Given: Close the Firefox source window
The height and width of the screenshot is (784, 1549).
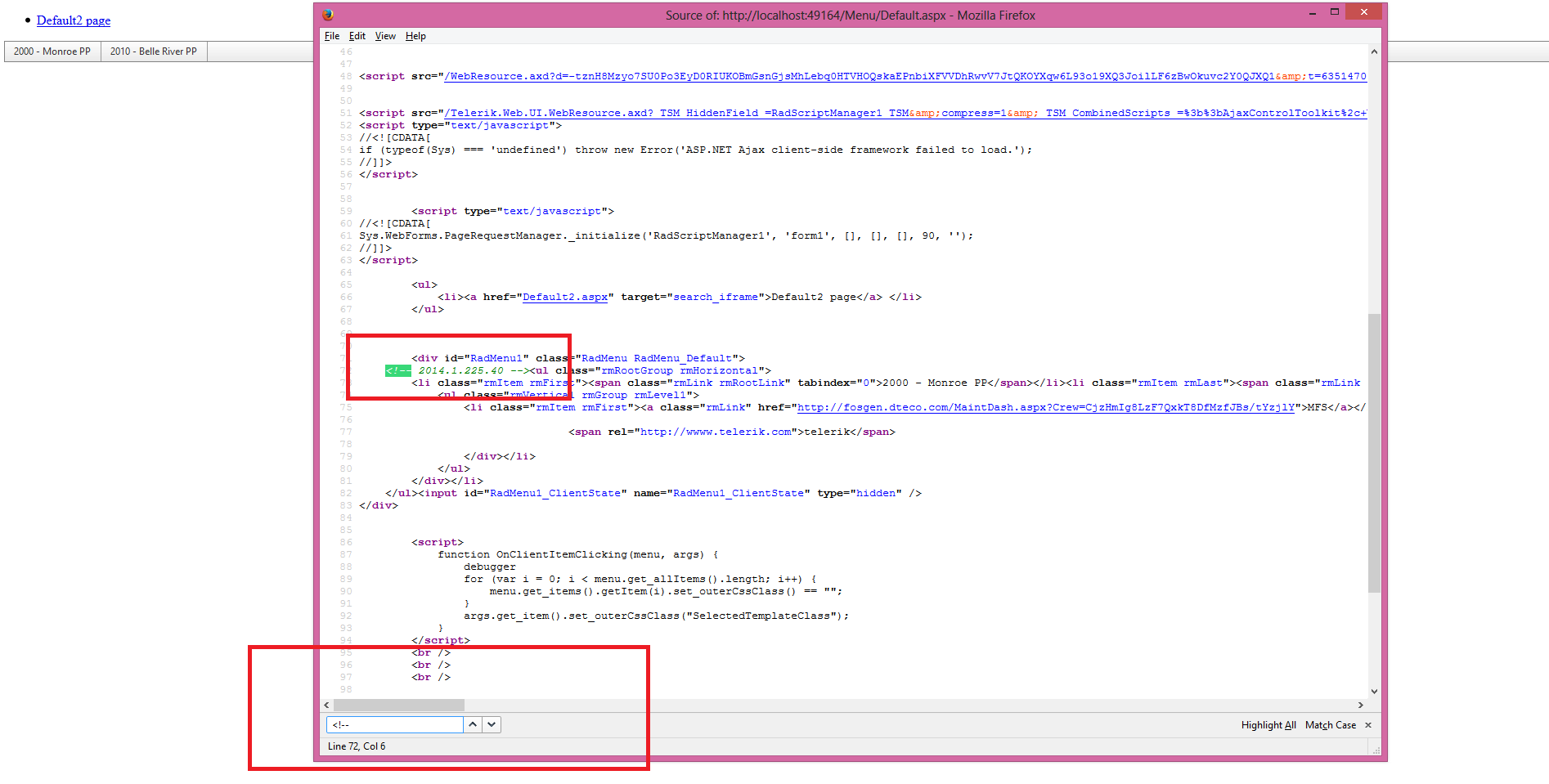Looking at the screenshot, I should (1363, 11).
